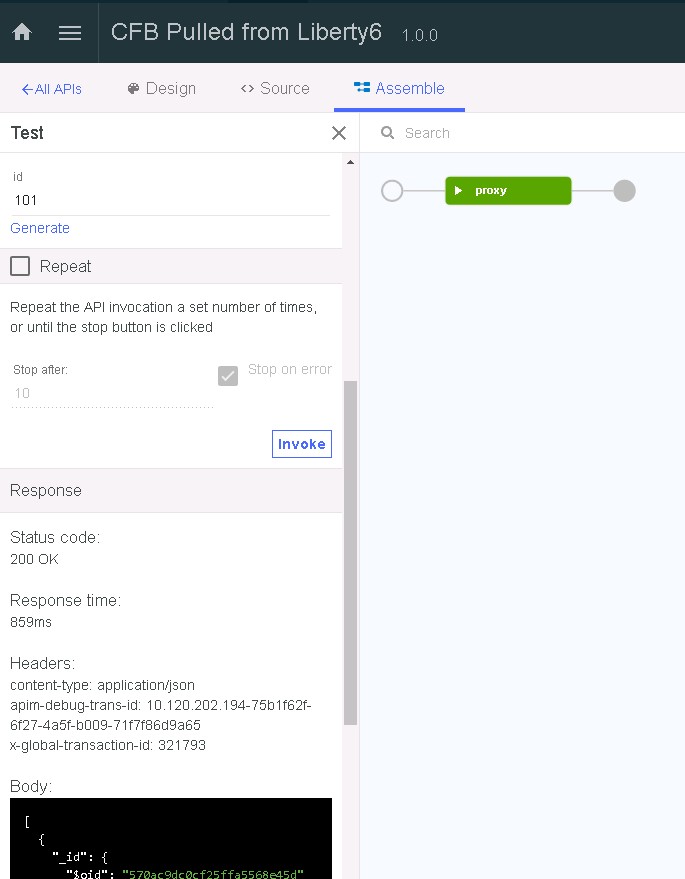Close the Test panel

tap(338, 132)
